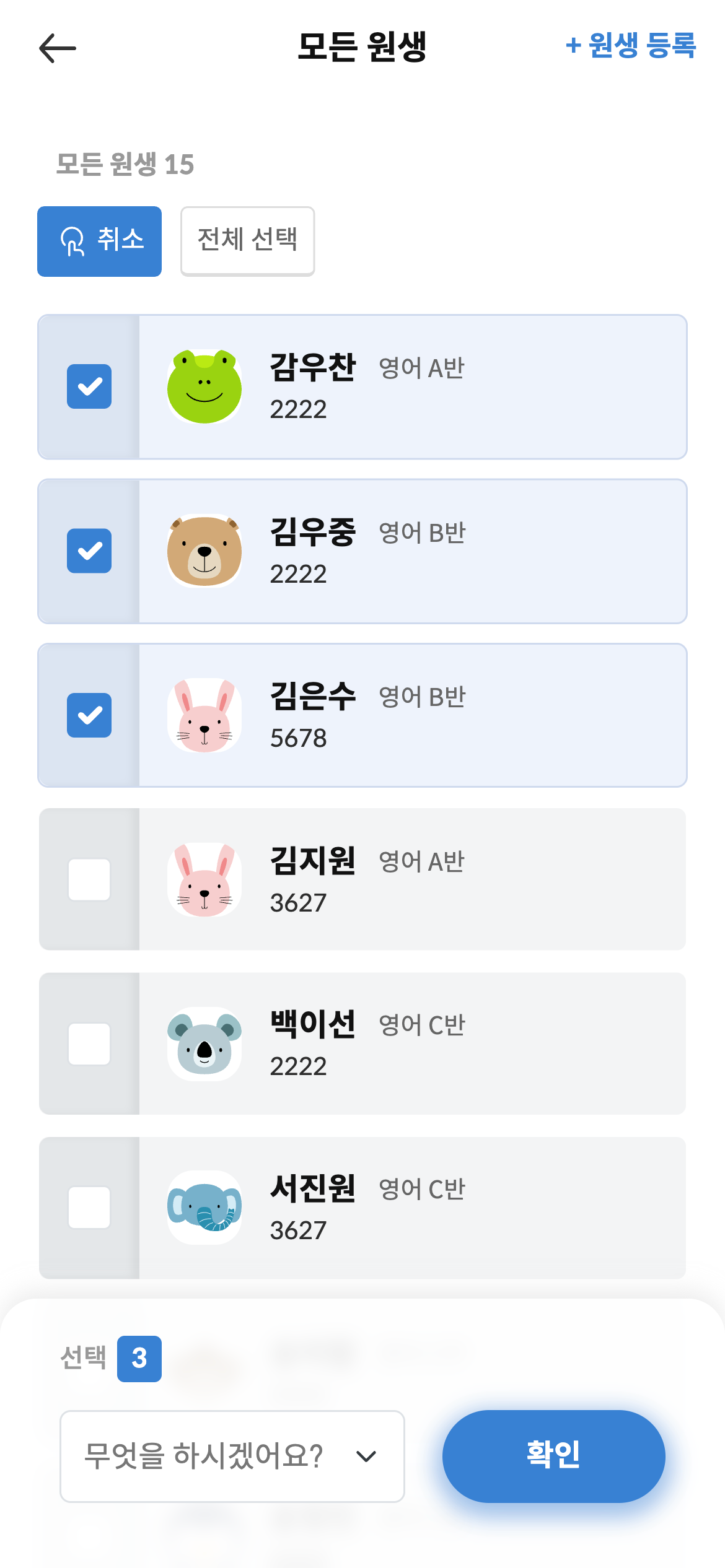Screen dimensions: 725x1568
Task: Click the koala avatar of 백이선
Action: pos(204,1044)
